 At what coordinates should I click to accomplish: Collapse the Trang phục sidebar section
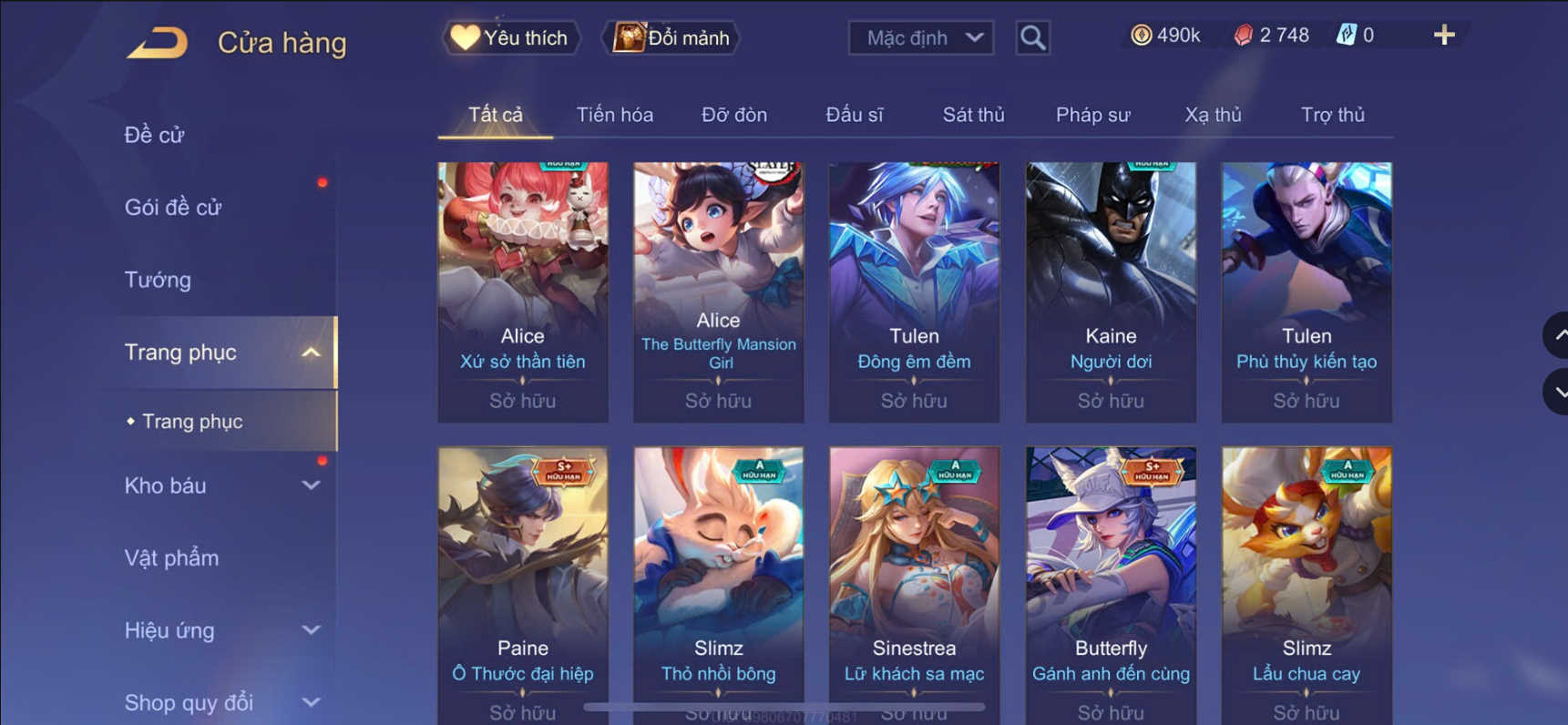[x=311, y=352]
